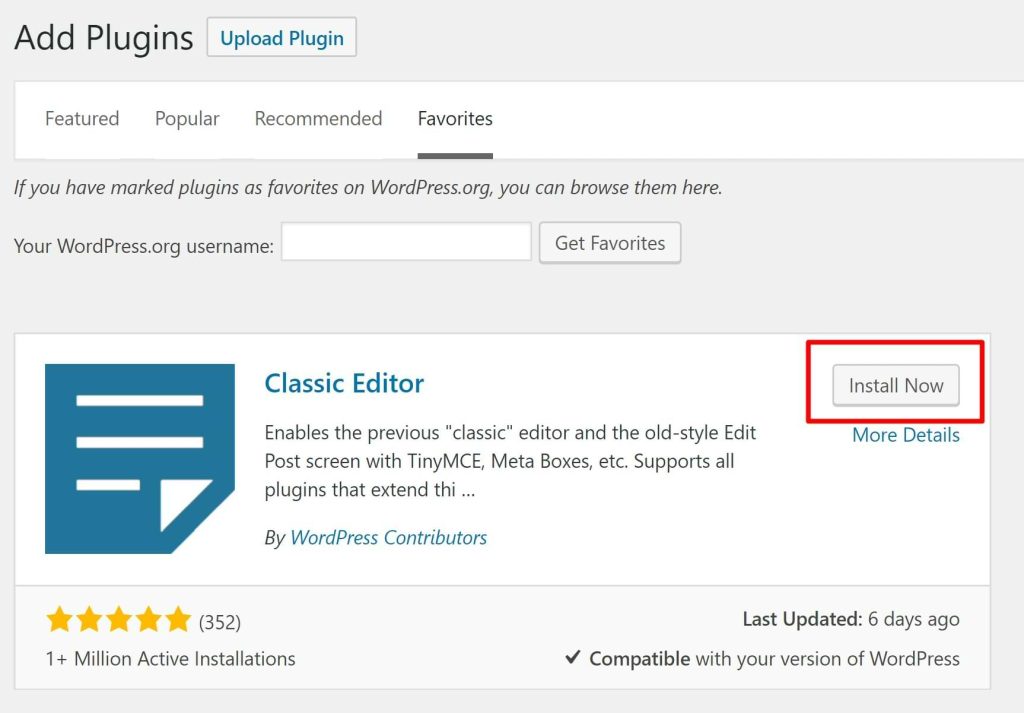Click the Get Favorites button
The image size is (1024, 713).
[610, 243]
